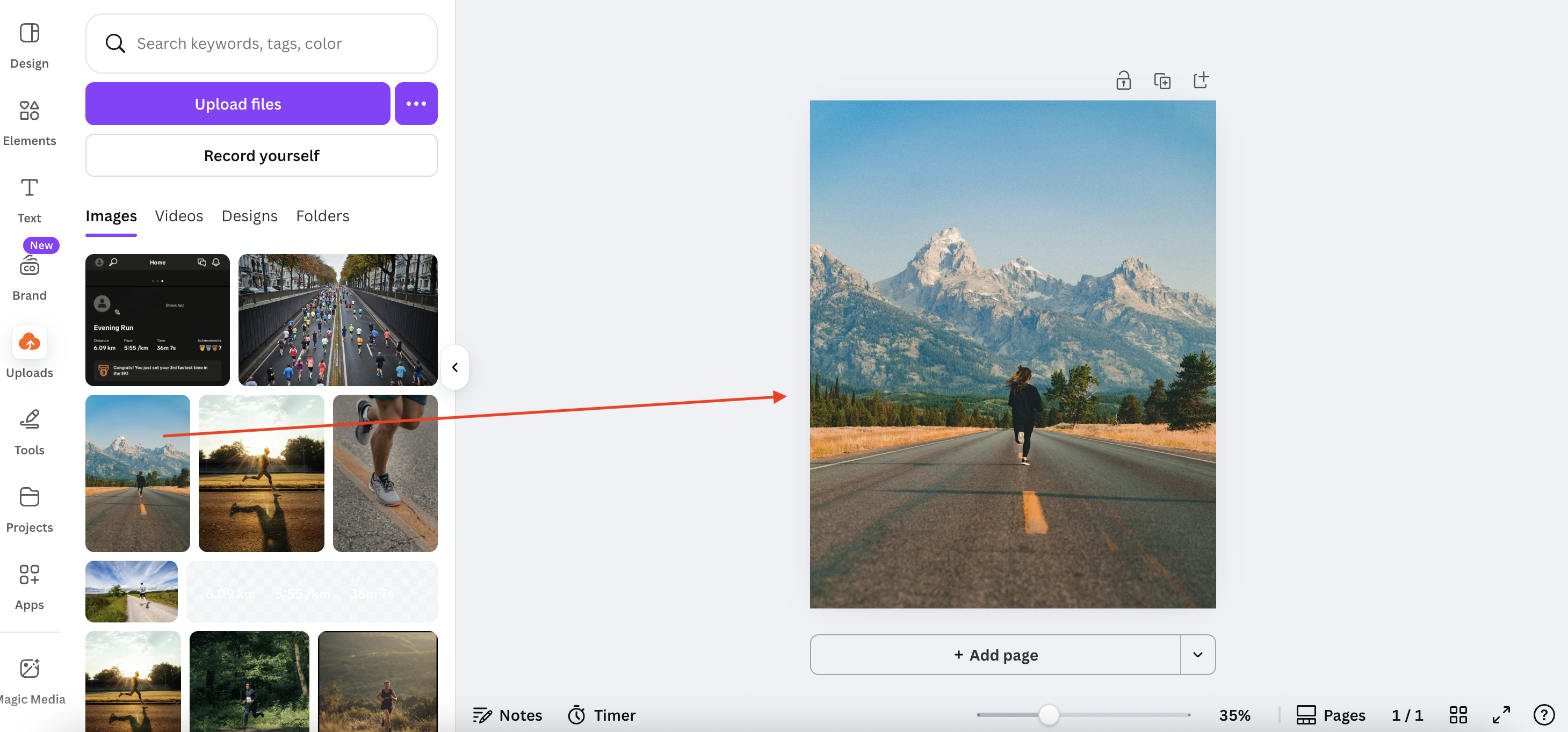This screenshot has width=1568, height=732.
Task: Click the Record yourself button
Action: (261, 155)
